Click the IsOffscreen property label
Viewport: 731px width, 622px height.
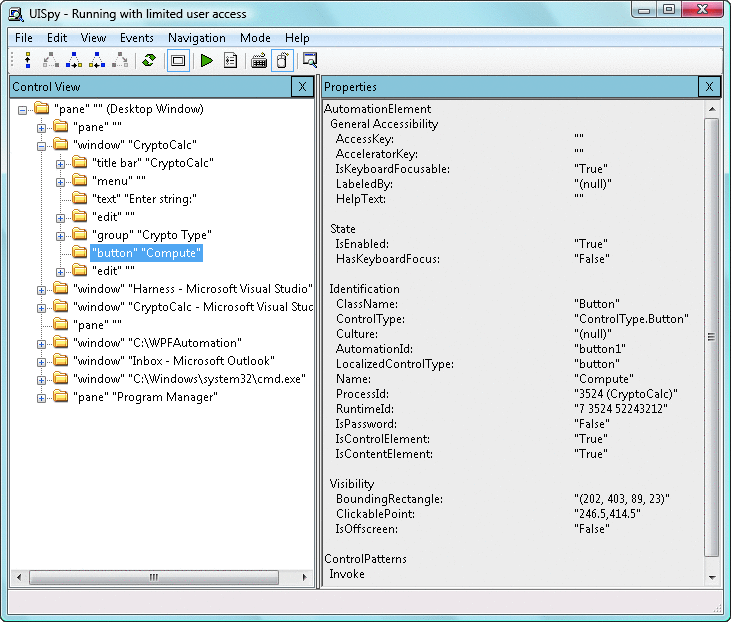[366, 529]
